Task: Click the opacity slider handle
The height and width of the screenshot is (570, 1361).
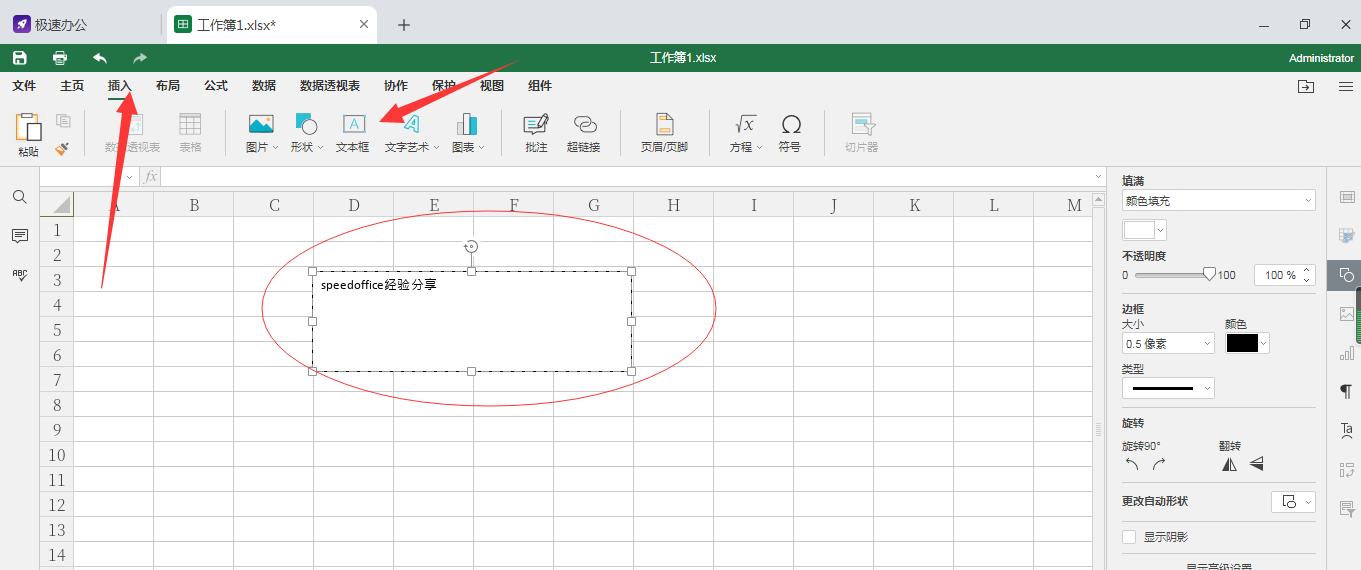Action: pyautogui.click(x=1209, y=274)
